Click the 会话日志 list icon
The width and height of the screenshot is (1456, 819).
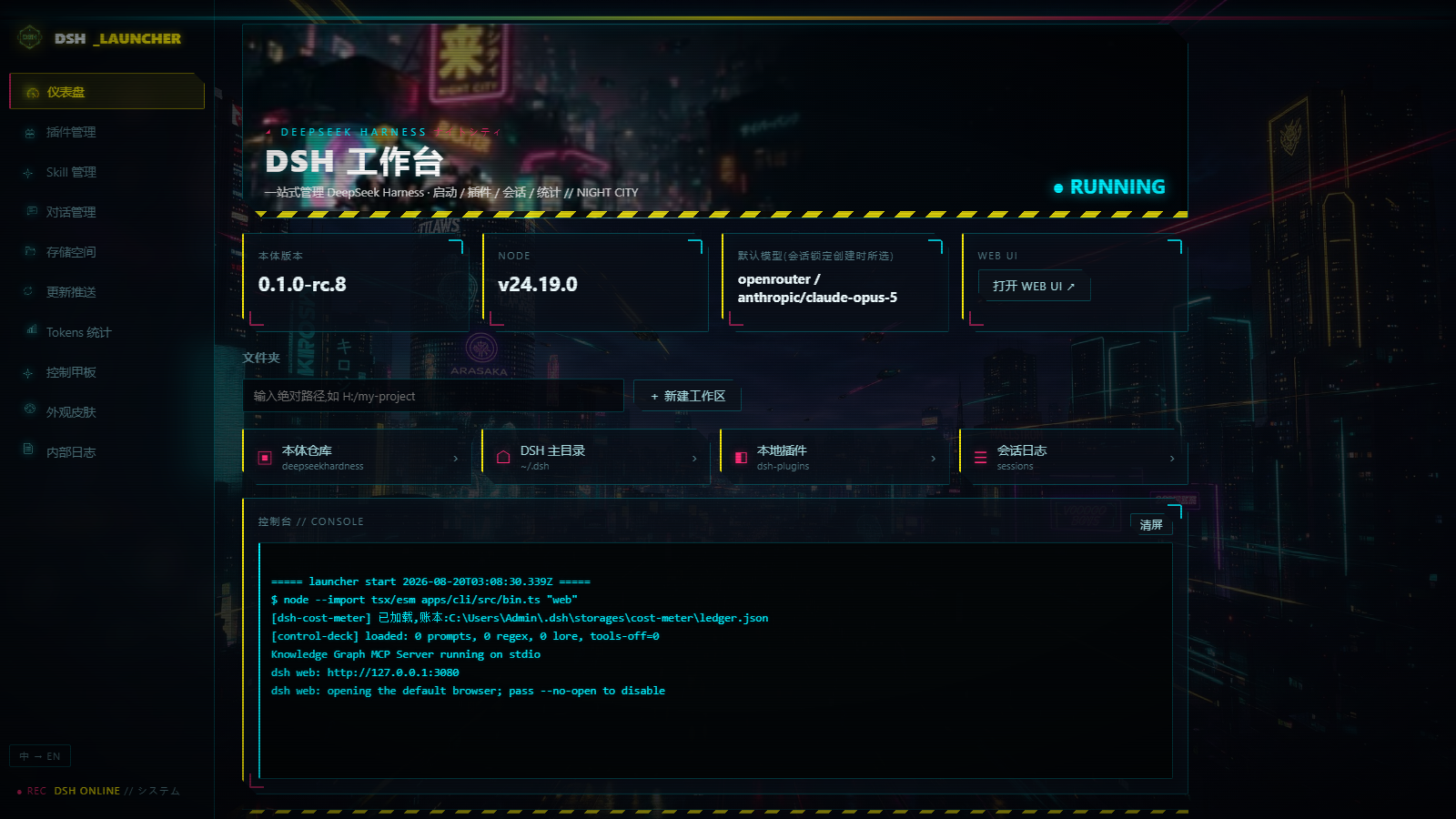980,458
